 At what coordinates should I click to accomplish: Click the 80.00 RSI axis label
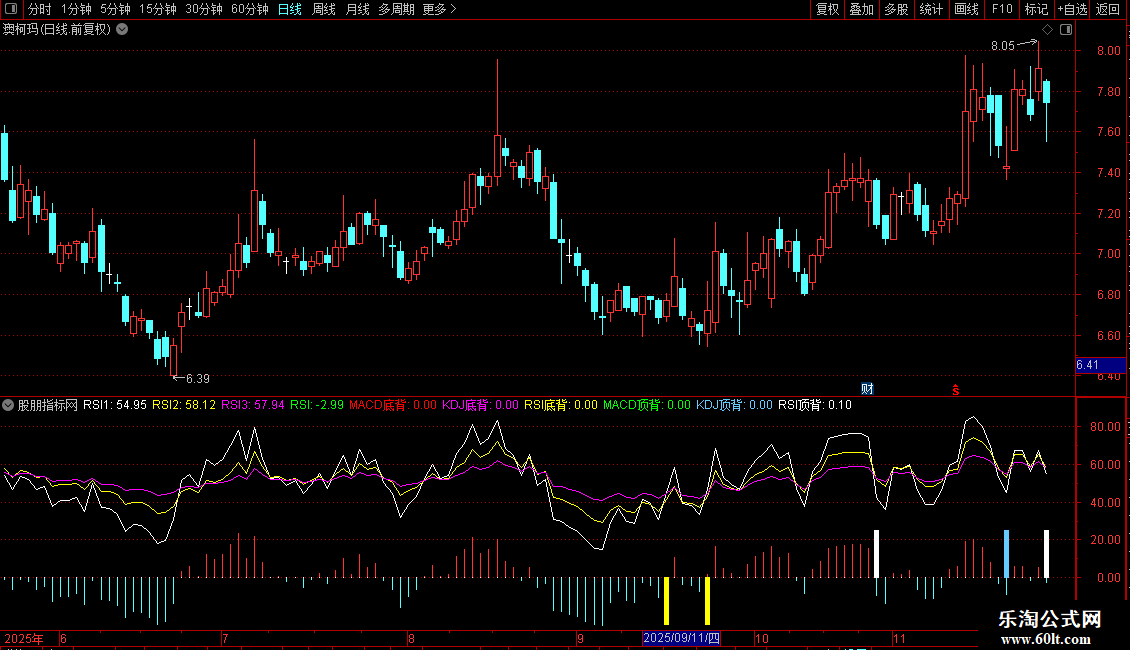pyautogui.click(x=1105, y=427)
